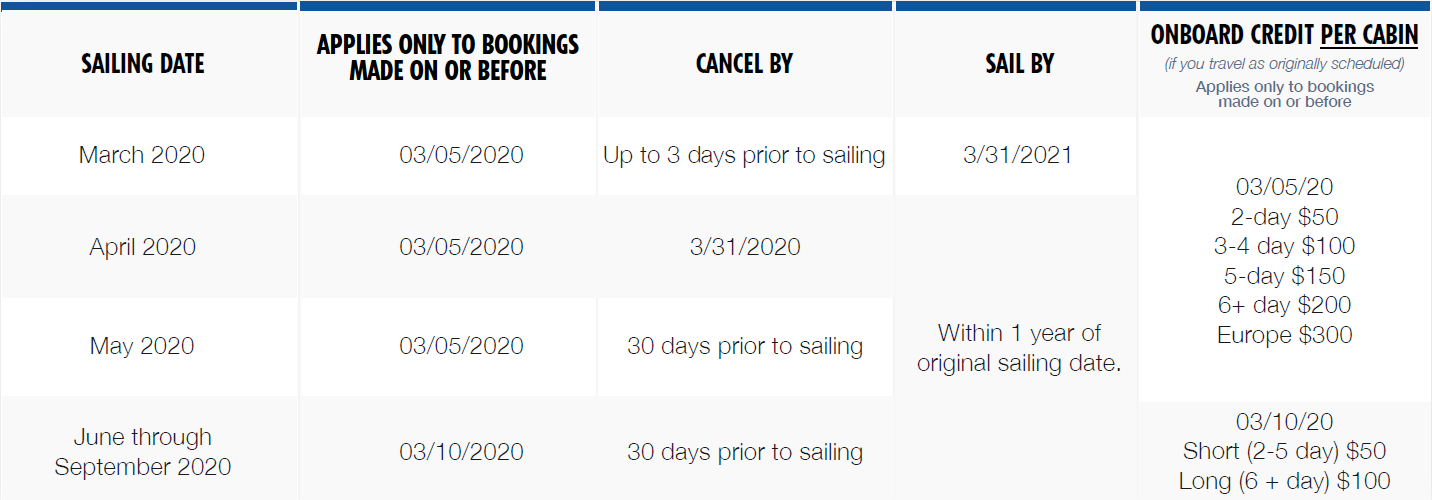Click the June through September 2020 cell
Screen dimensions: 1432x500
coord(142,452)
